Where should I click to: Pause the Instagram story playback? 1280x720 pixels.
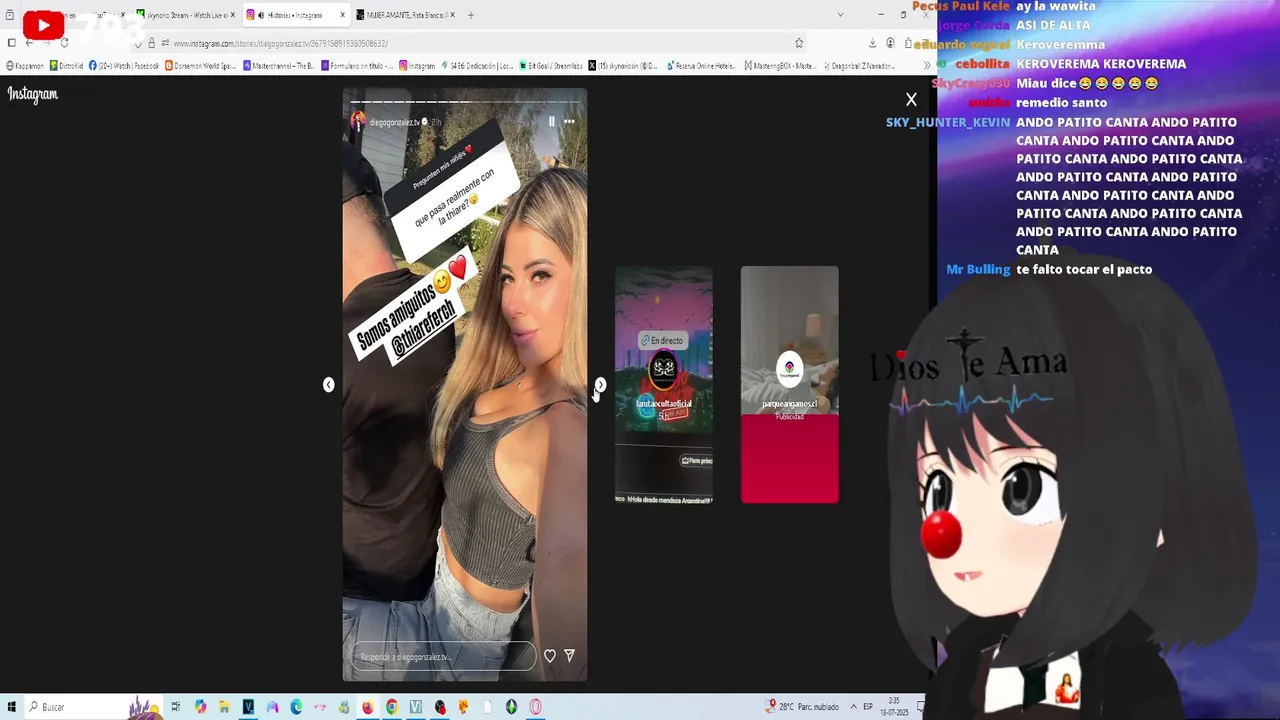551,121
